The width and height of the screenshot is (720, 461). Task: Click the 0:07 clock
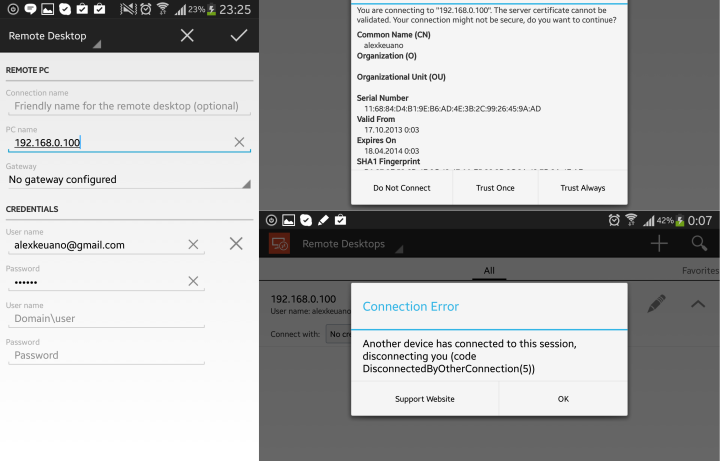(x=700, y=221)
